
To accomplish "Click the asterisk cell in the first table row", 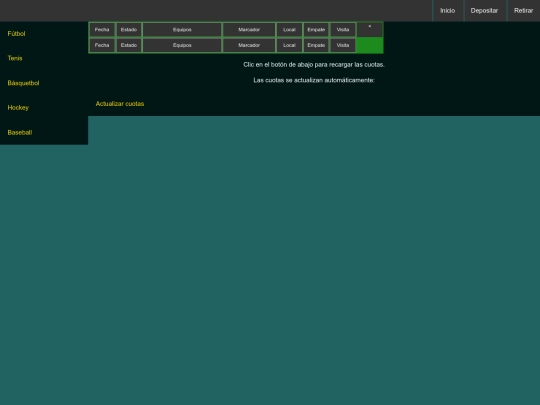I will click(x=370, y=30).
